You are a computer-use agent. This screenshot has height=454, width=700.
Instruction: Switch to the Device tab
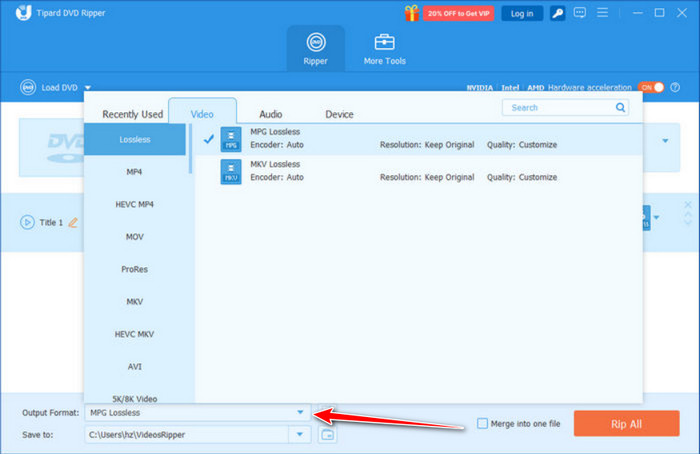point(339,114)
